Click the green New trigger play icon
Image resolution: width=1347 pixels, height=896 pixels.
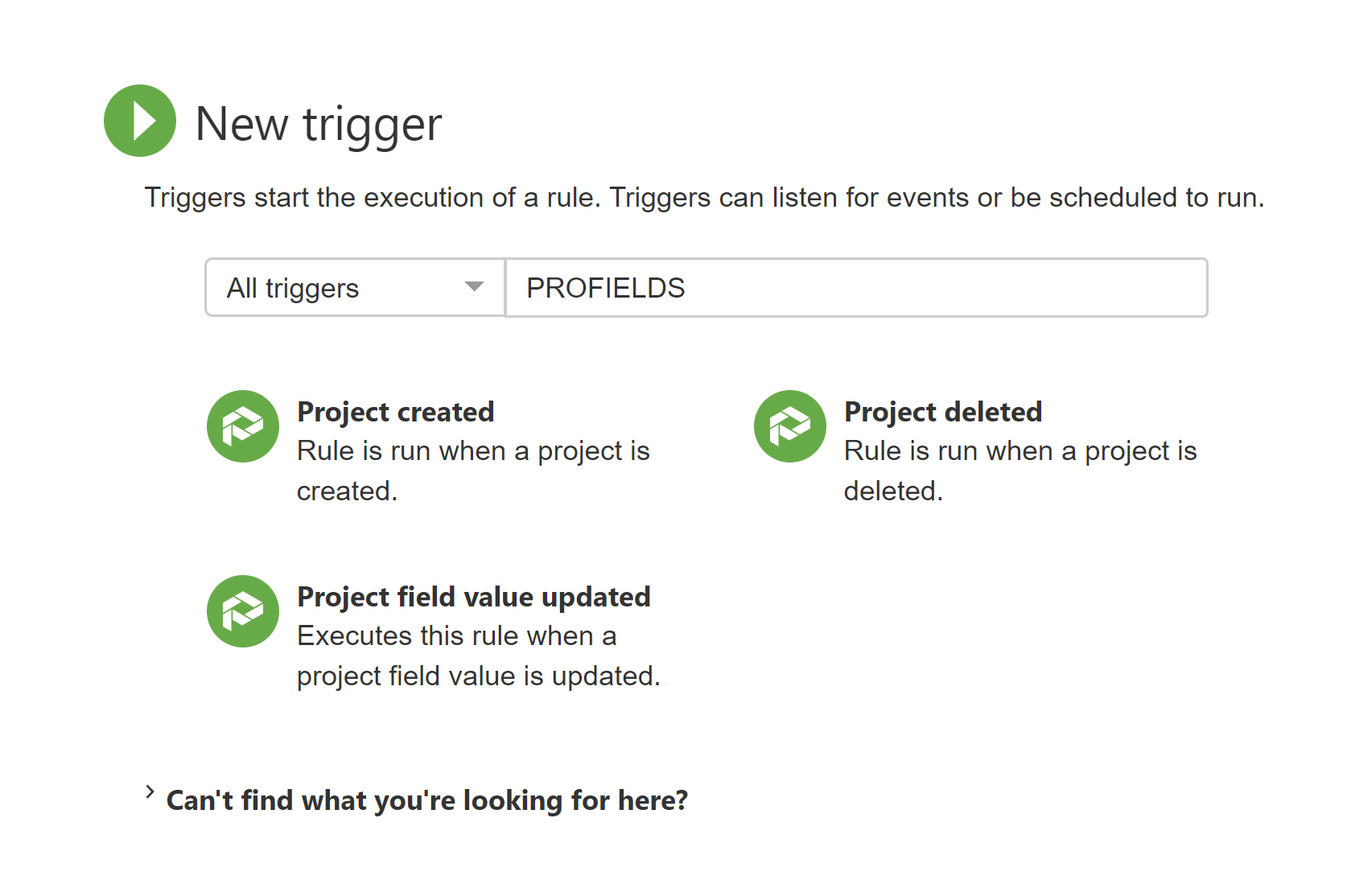pos(140,121)
